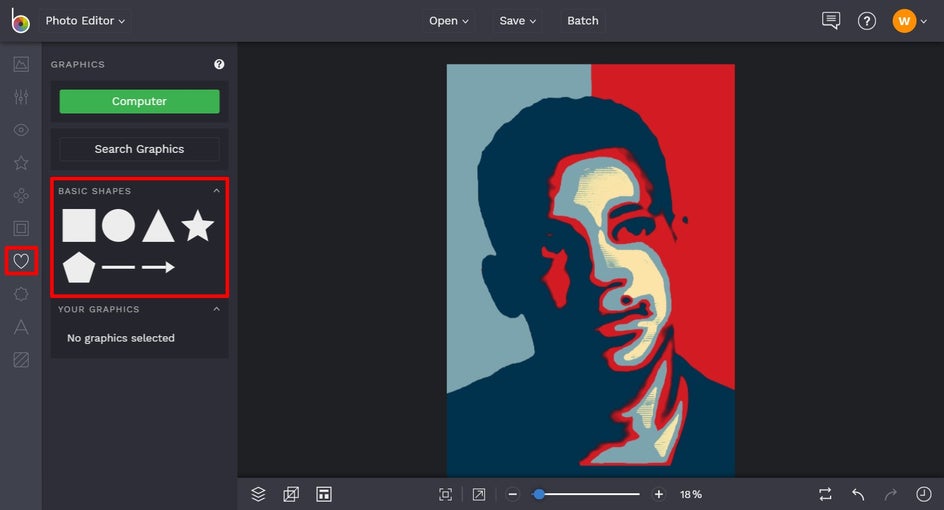Click the BeFunky logo icon
Image resolution: width=944 pixels, height=510 pixels.
point(20,21)
